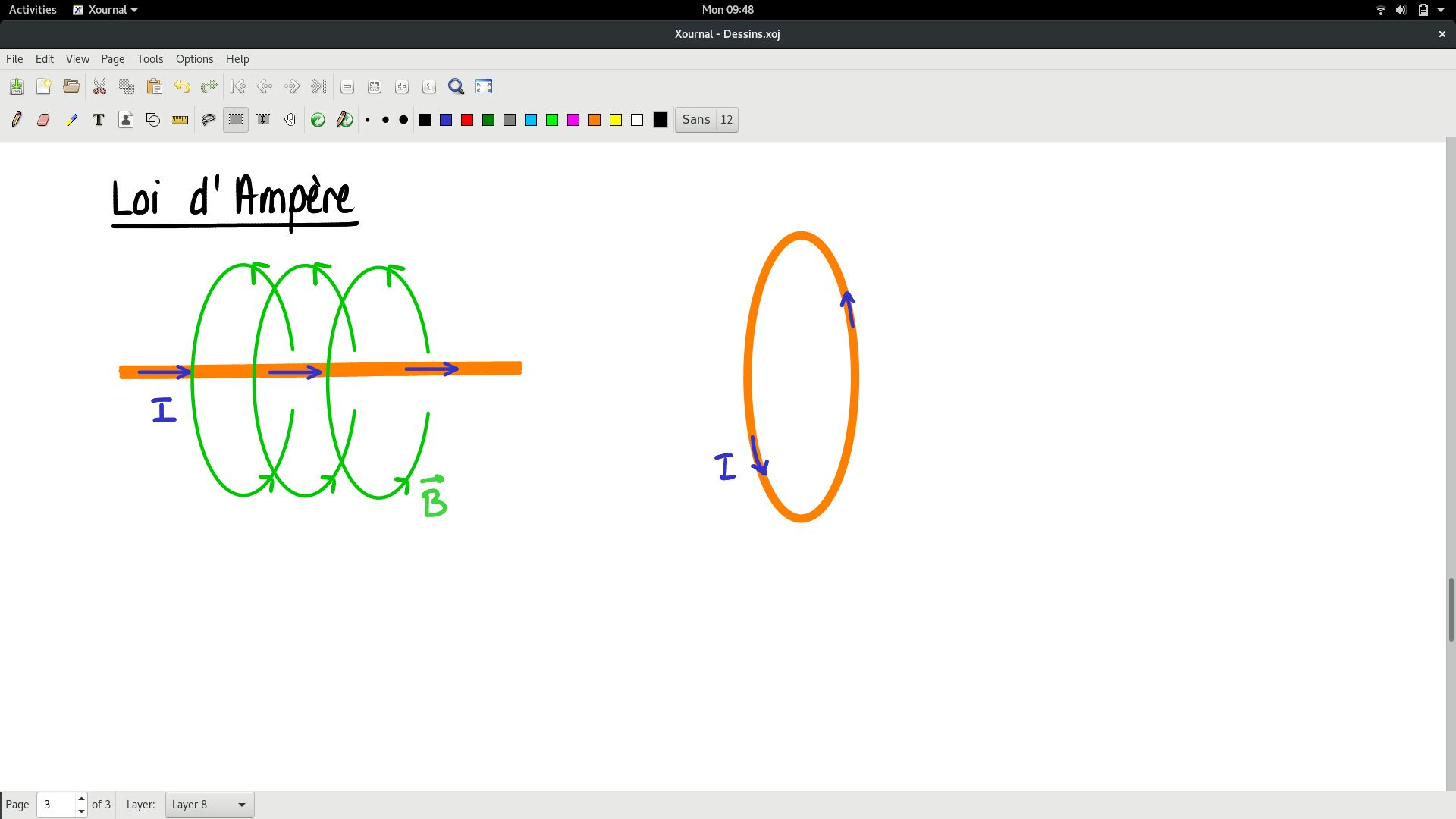The image size is (1456, 819).
Task: Select the Text tool
Action: pyautogui.click(x=99, y=120)
